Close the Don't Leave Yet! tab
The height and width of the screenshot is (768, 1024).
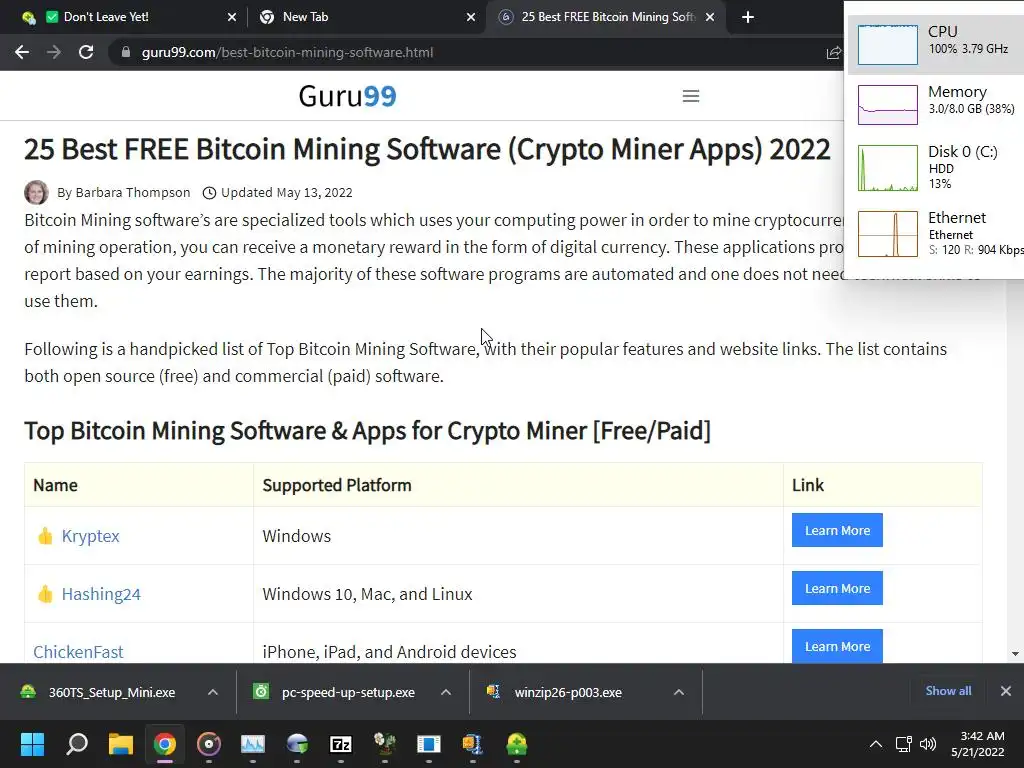pyautogui.click(x=232, y=18)
